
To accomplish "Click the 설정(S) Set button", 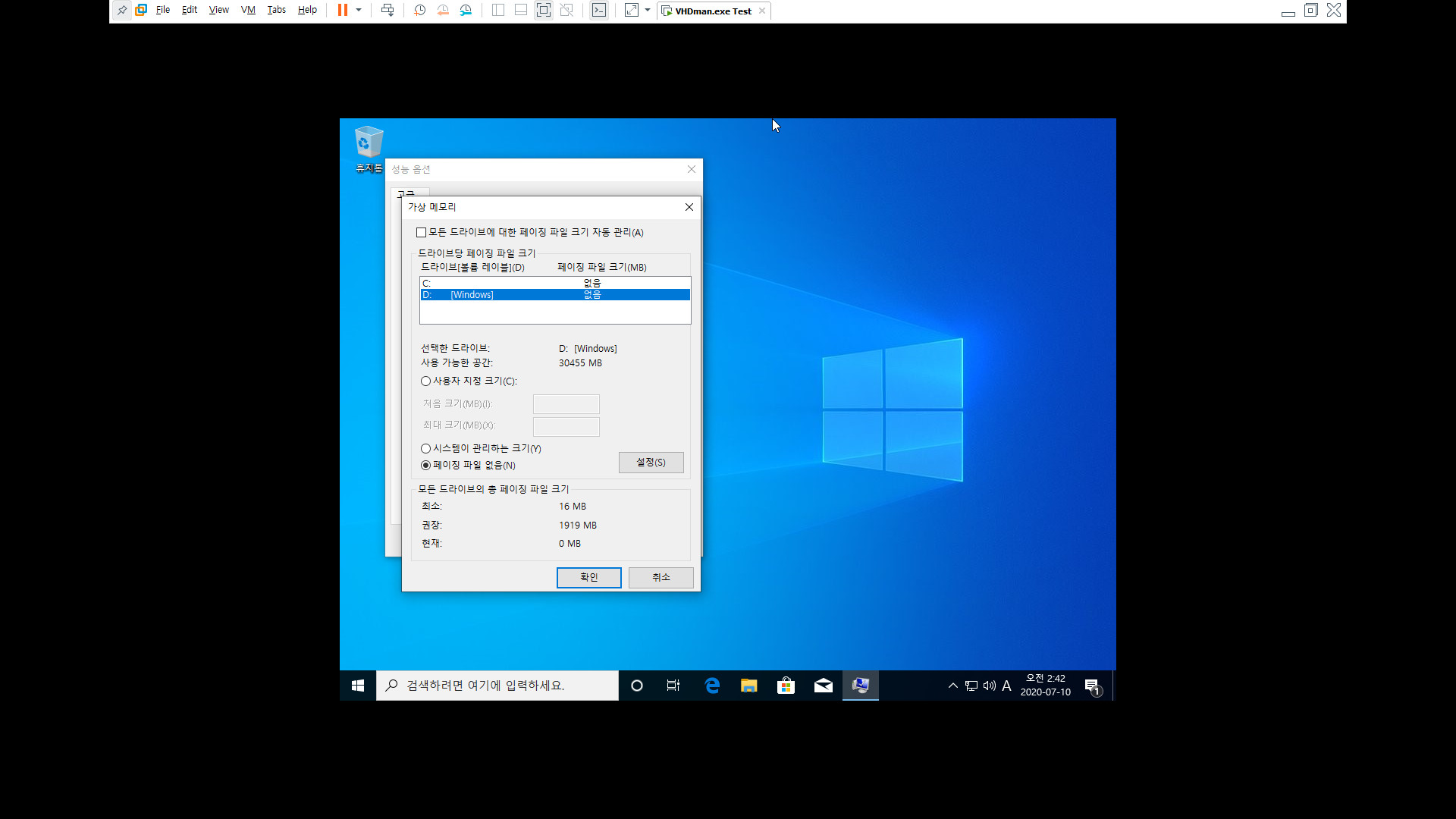I will [651, 463].
